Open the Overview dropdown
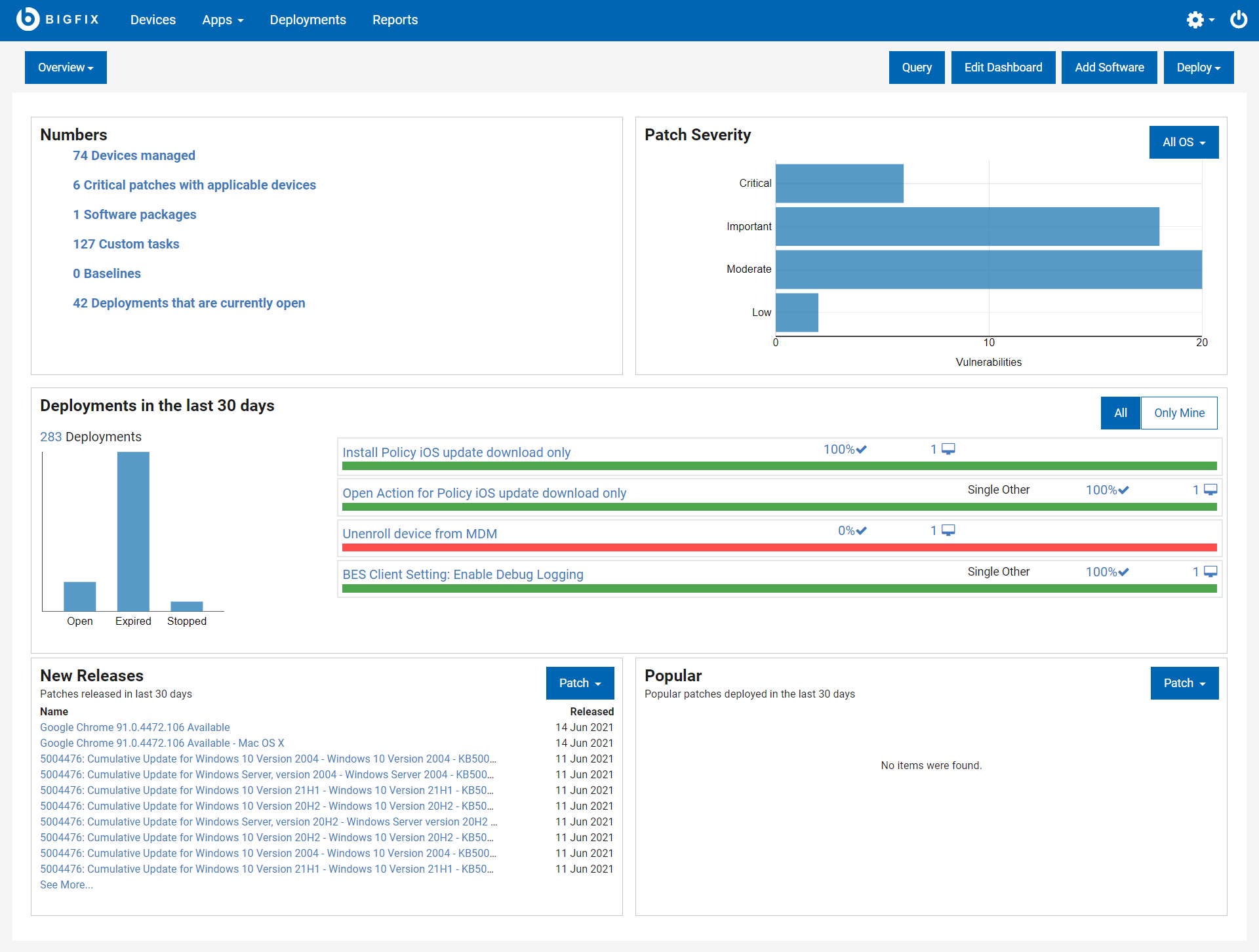Screen dimensions: 1259x952 pyautogui.click(x=65, y=67)
